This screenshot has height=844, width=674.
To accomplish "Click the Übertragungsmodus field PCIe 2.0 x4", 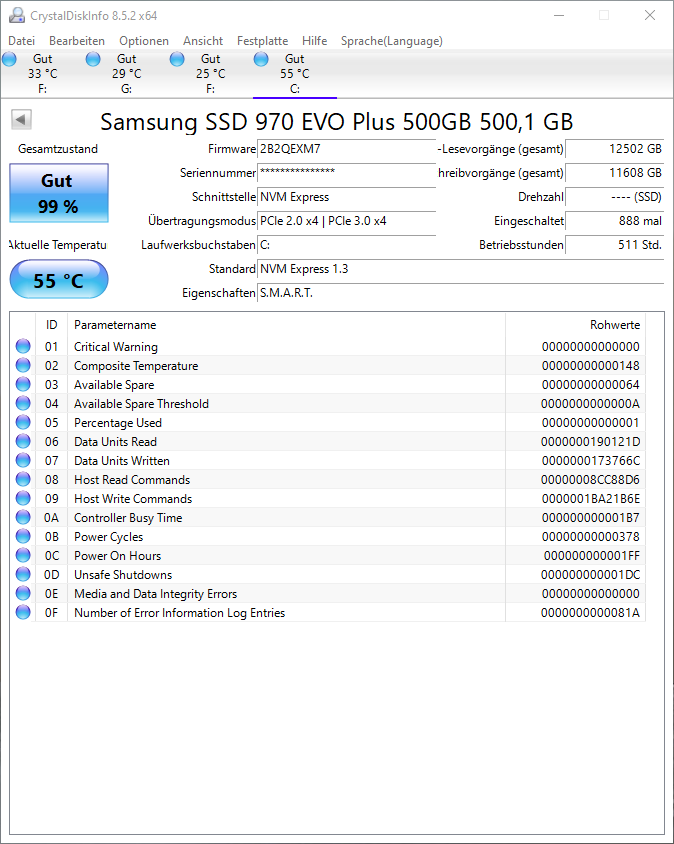I will [346, 221].
